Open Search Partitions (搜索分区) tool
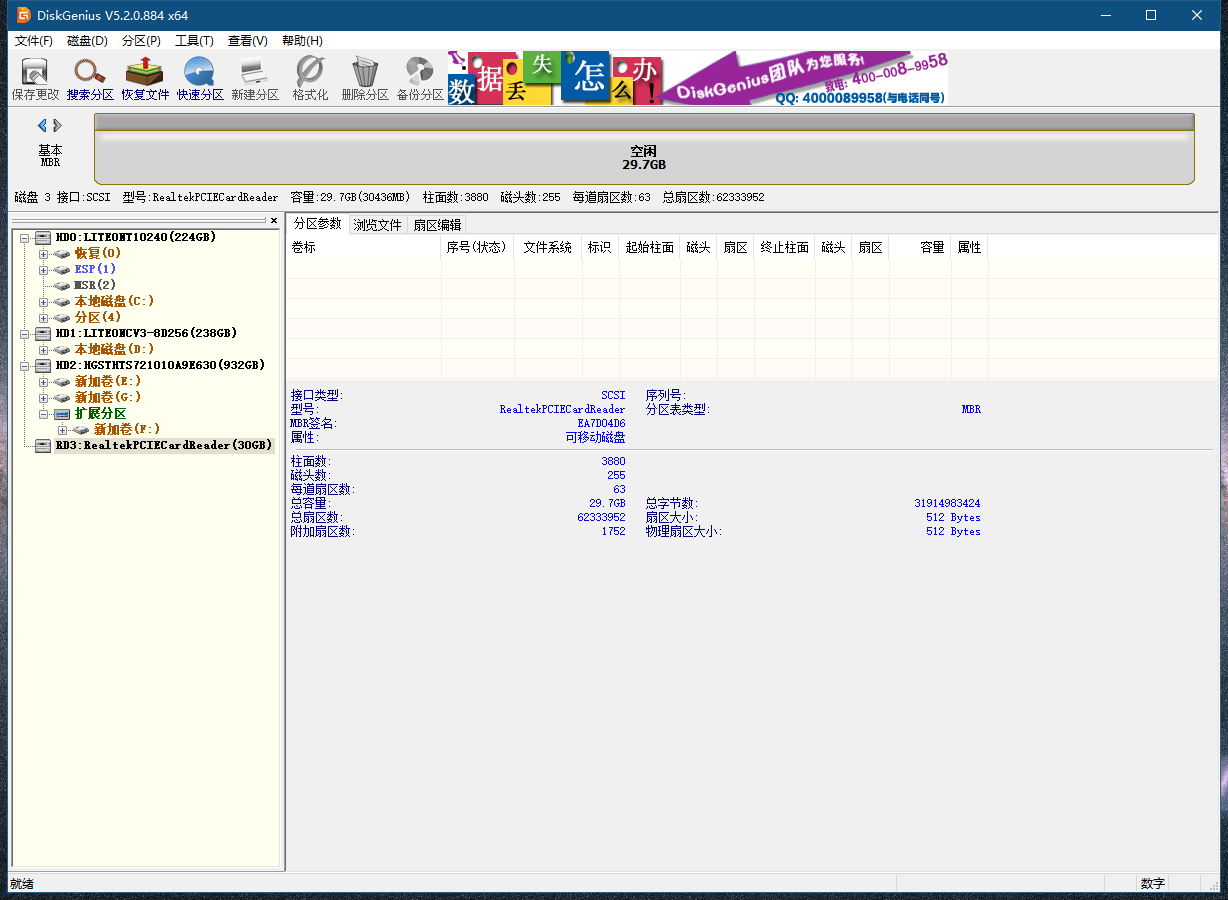 90,79
